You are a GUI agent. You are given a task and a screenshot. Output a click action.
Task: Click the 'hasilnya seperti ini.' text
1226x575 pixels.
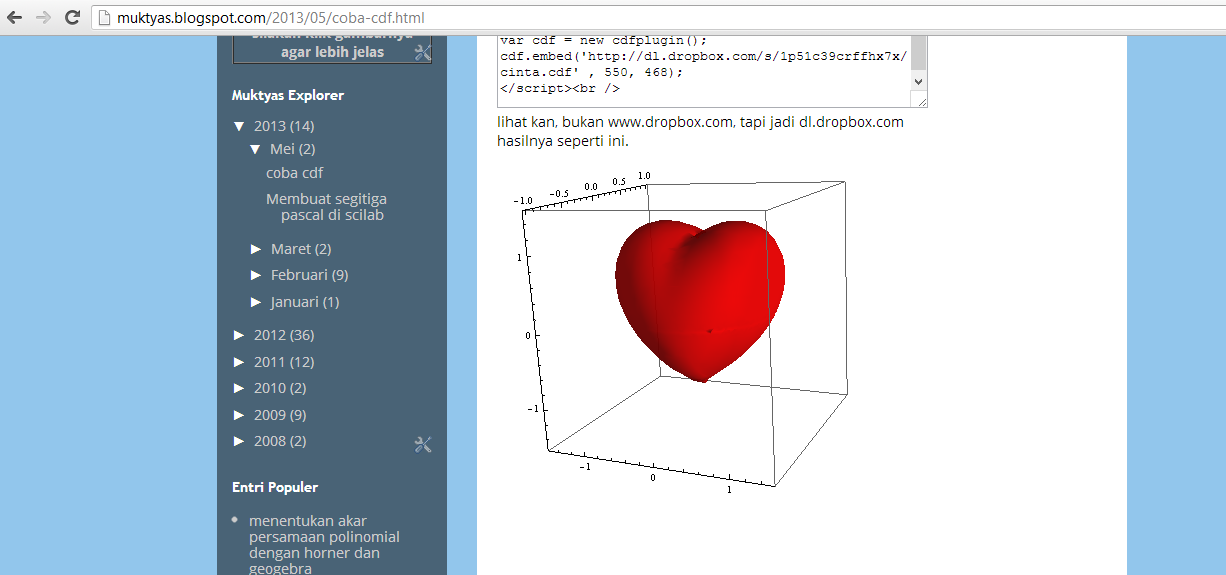point(562,141)
